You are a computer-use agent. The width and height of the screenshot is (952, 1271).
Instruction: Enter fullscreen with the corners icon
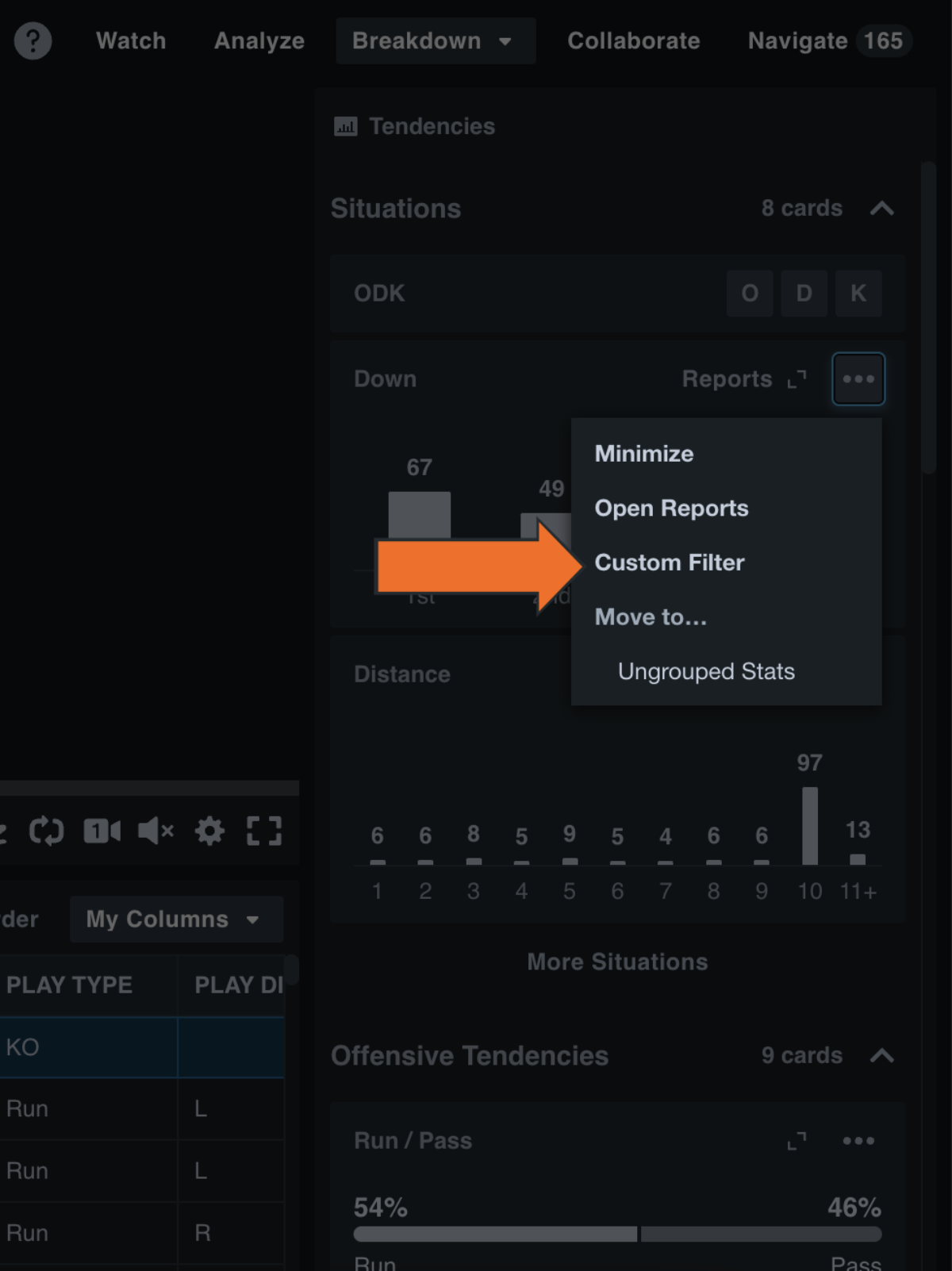(264, 831)
